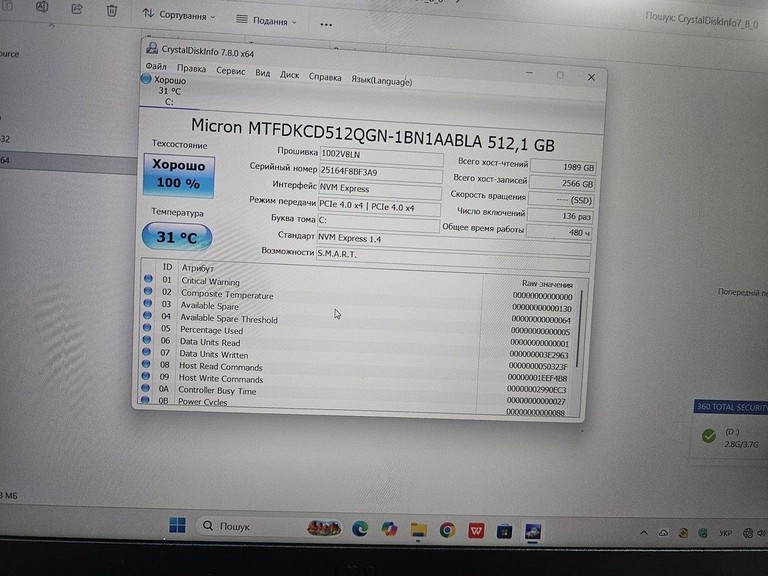Click the rename icon in File Explorer toolbar
The height and width of the screenshot is (576, 768).
[42, 7]
